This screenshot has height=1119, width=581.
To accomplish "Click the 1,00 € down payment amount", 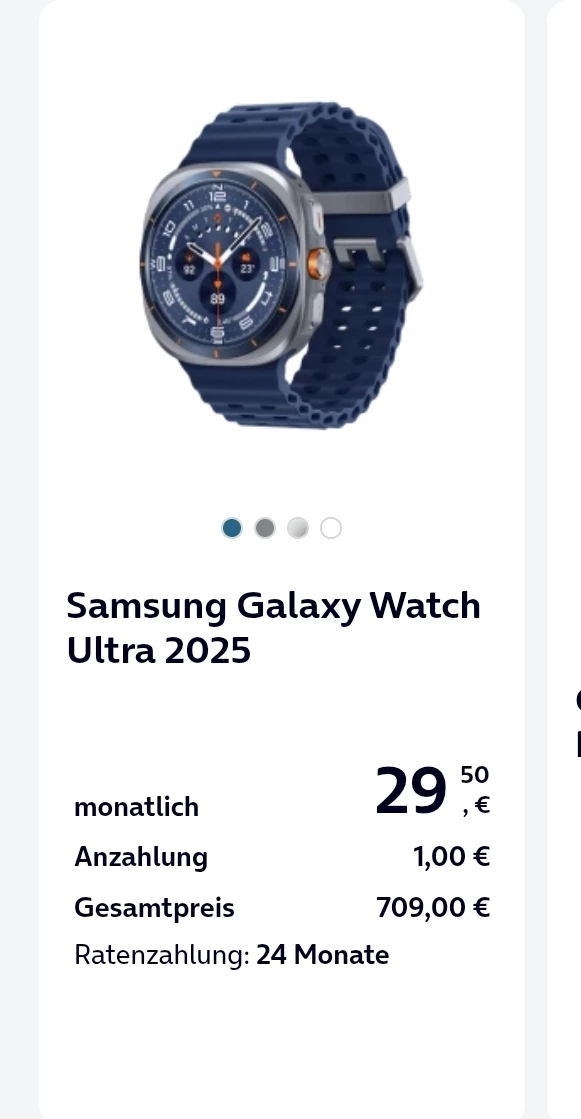I will pos(452,856).
